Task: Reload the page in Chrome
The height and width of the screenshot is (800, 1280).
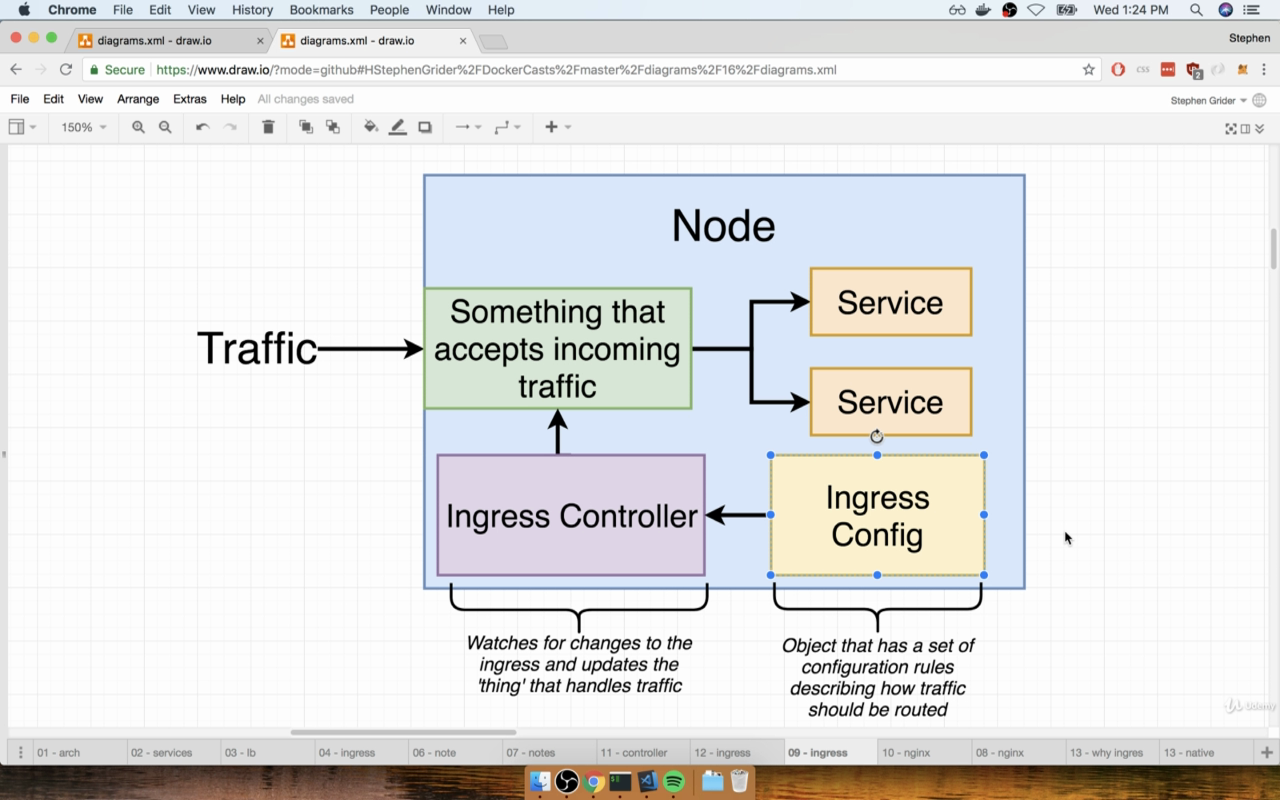Action: (x=66, y=70)
